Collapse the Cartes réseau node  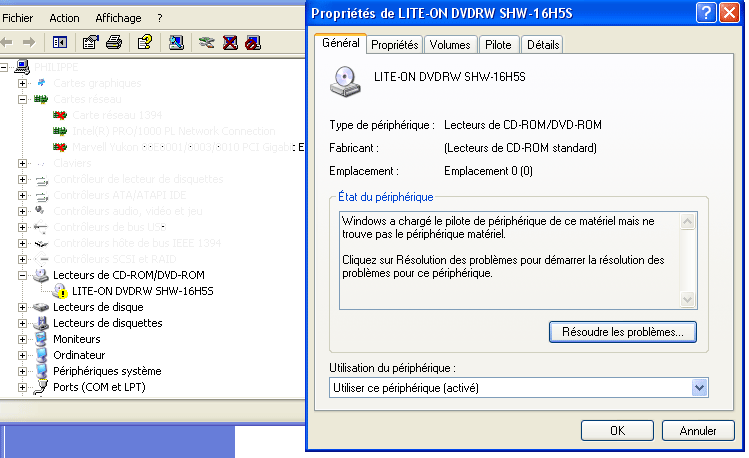[22, 99]
